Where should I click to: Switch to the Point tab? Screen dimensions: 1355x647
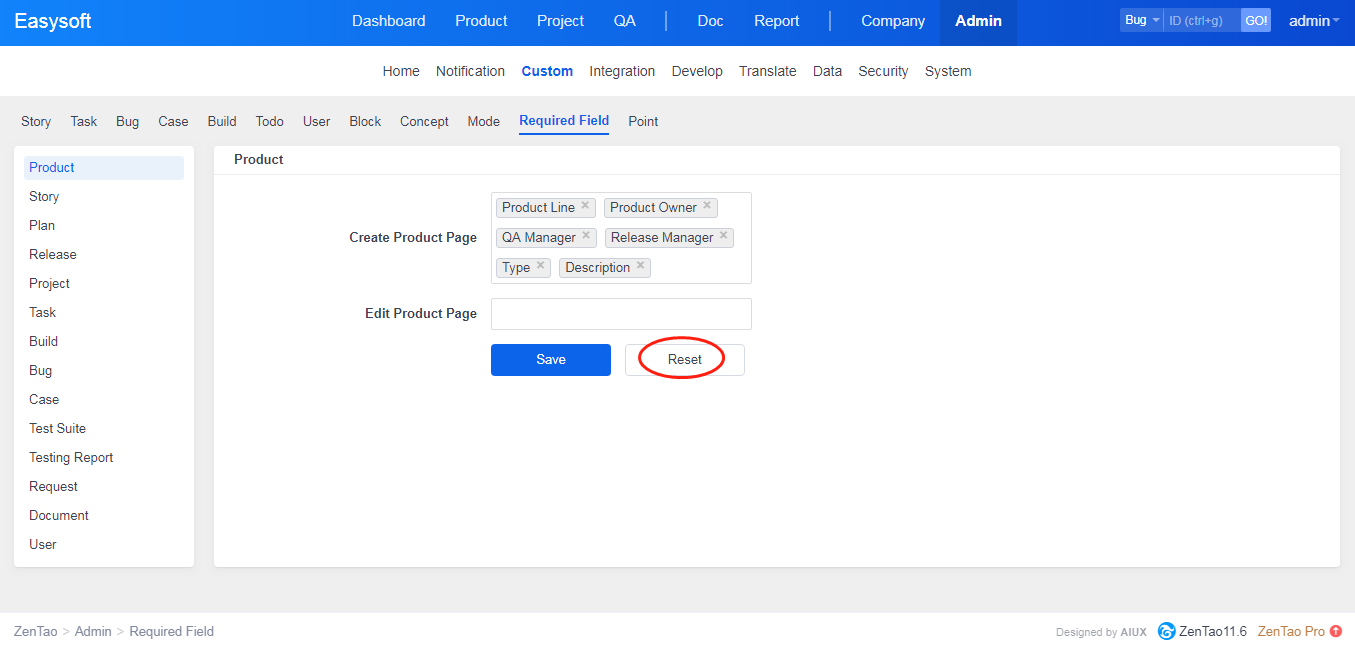(x=643, y=121)
